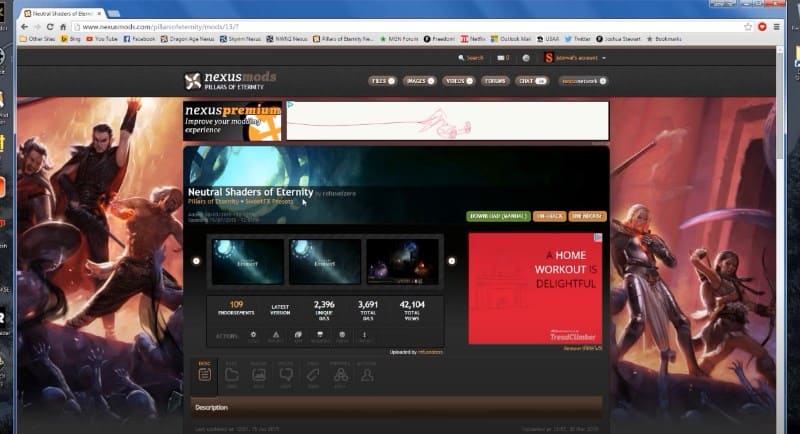Click the middle orange button beside Download

pyautogui.click(x=549, y=216)
